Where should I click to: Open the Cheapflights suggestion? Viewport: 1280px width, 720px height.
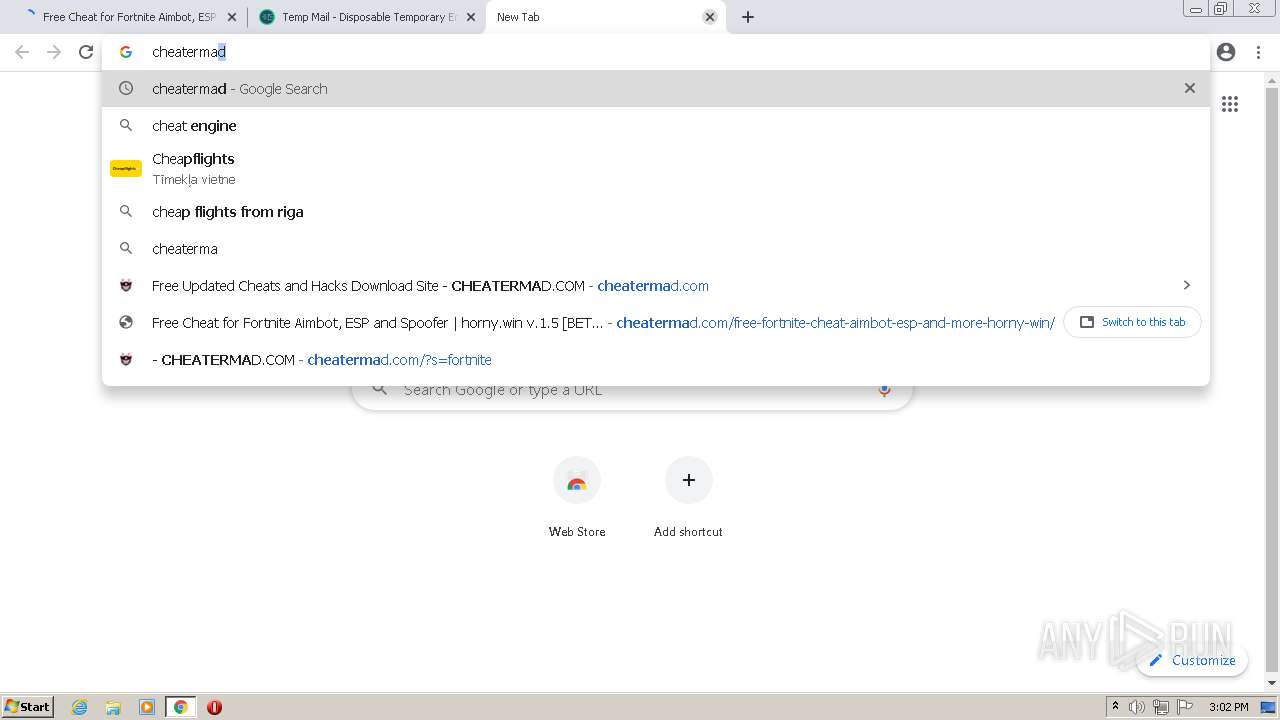pos(656,168)
